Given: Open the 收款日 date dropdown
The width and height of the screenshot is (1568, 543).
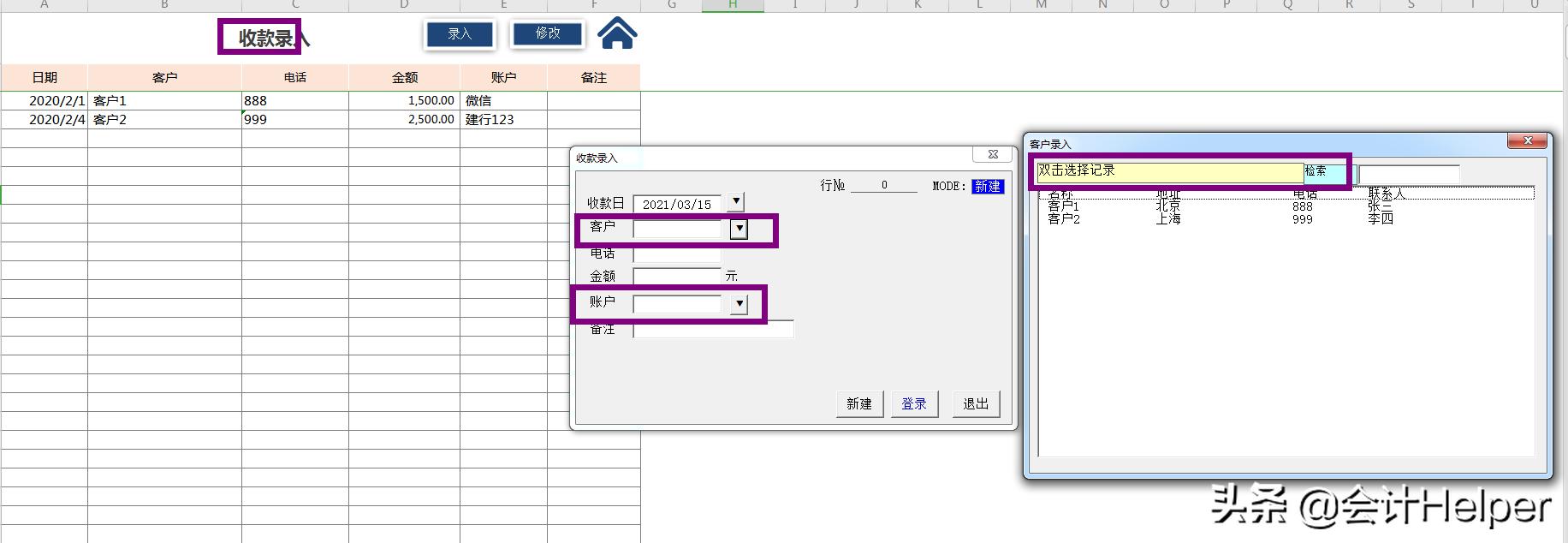Looking at the screenshot, I should click(735, 203).
